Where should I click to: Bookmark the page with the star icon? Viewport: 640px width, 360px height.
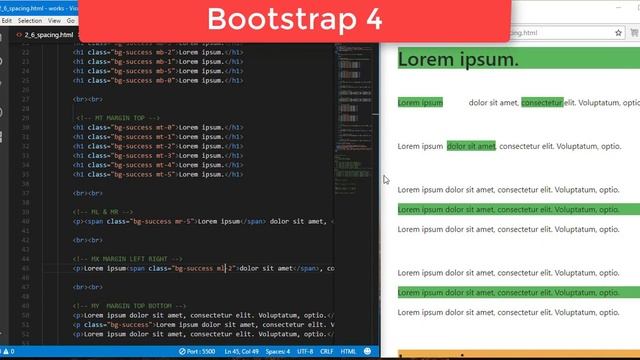click(618, 33)
